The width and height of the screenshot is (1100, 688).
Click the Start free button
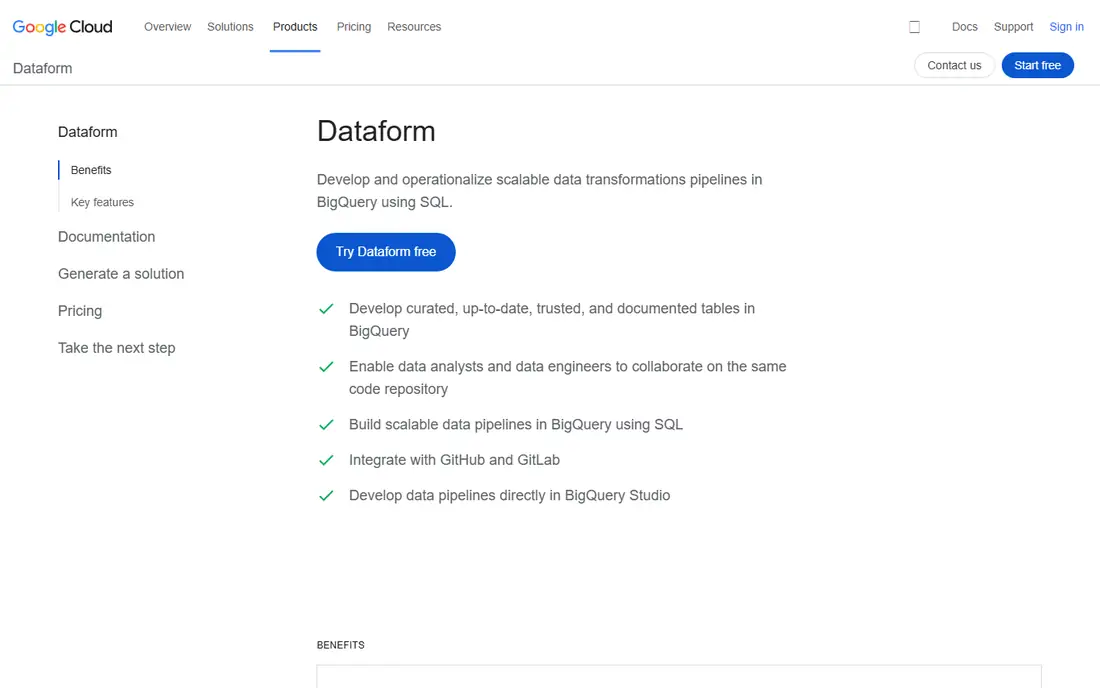(x=1038, y=65)
